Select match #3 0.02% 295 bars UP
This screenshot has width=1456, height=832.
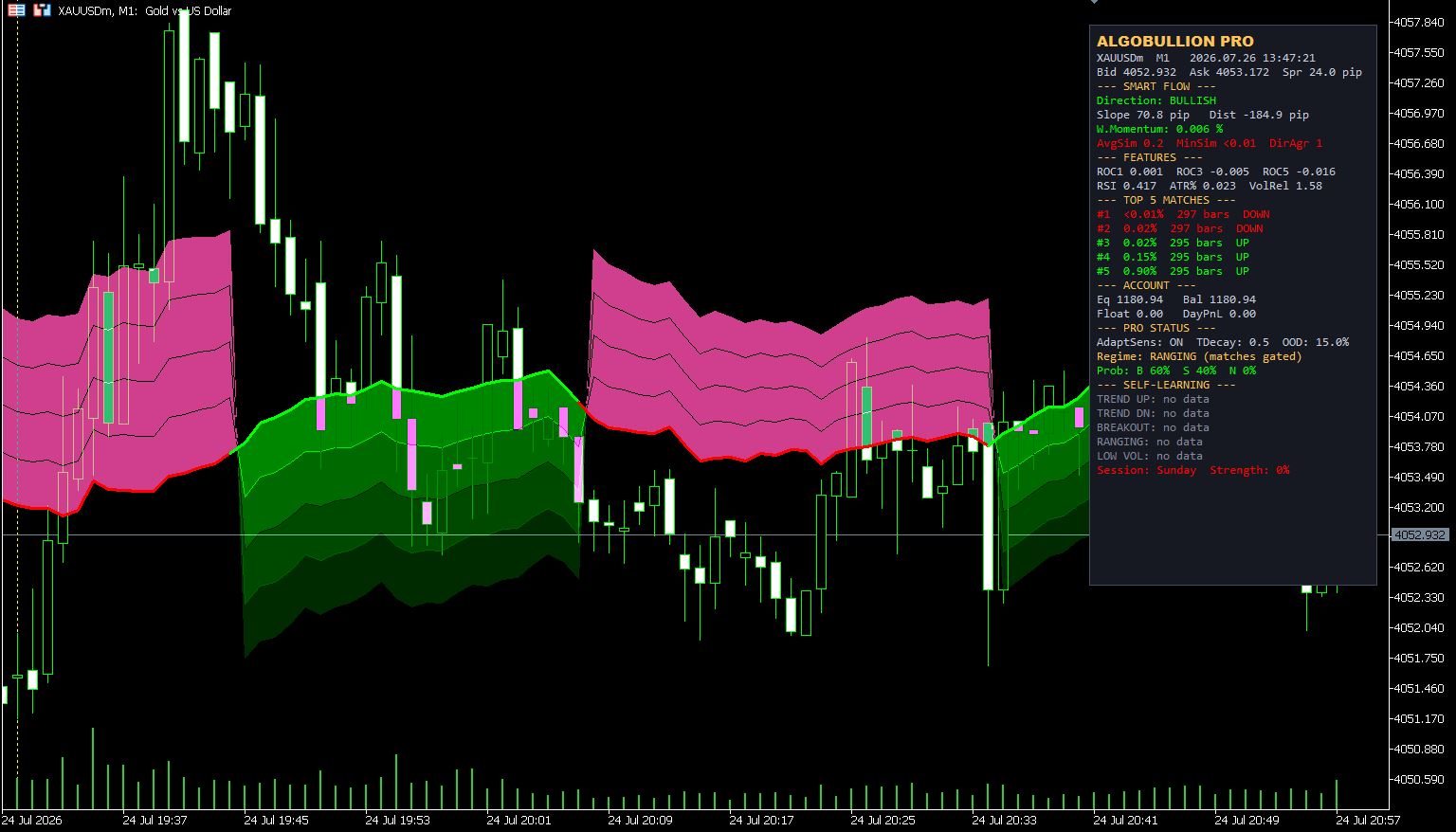pyautogui.click(x=1173, y=243)
